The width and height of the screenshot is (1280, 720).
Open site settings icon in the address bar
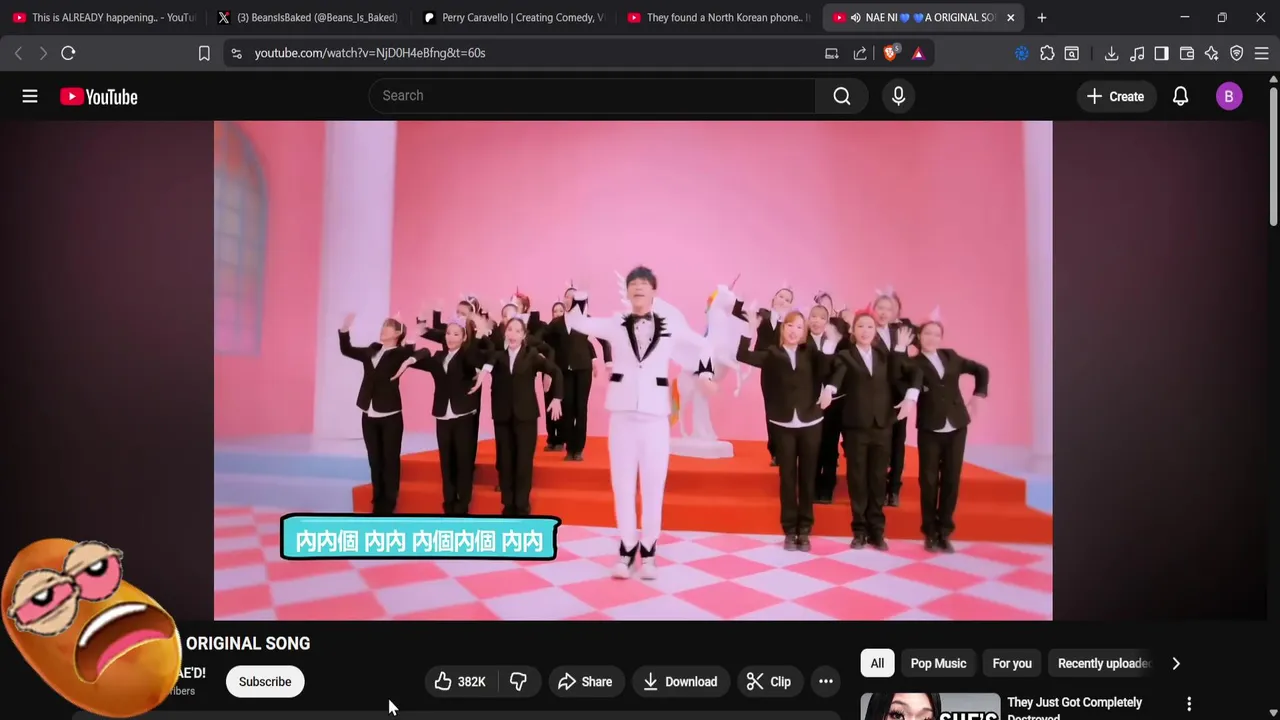point(236,53)
